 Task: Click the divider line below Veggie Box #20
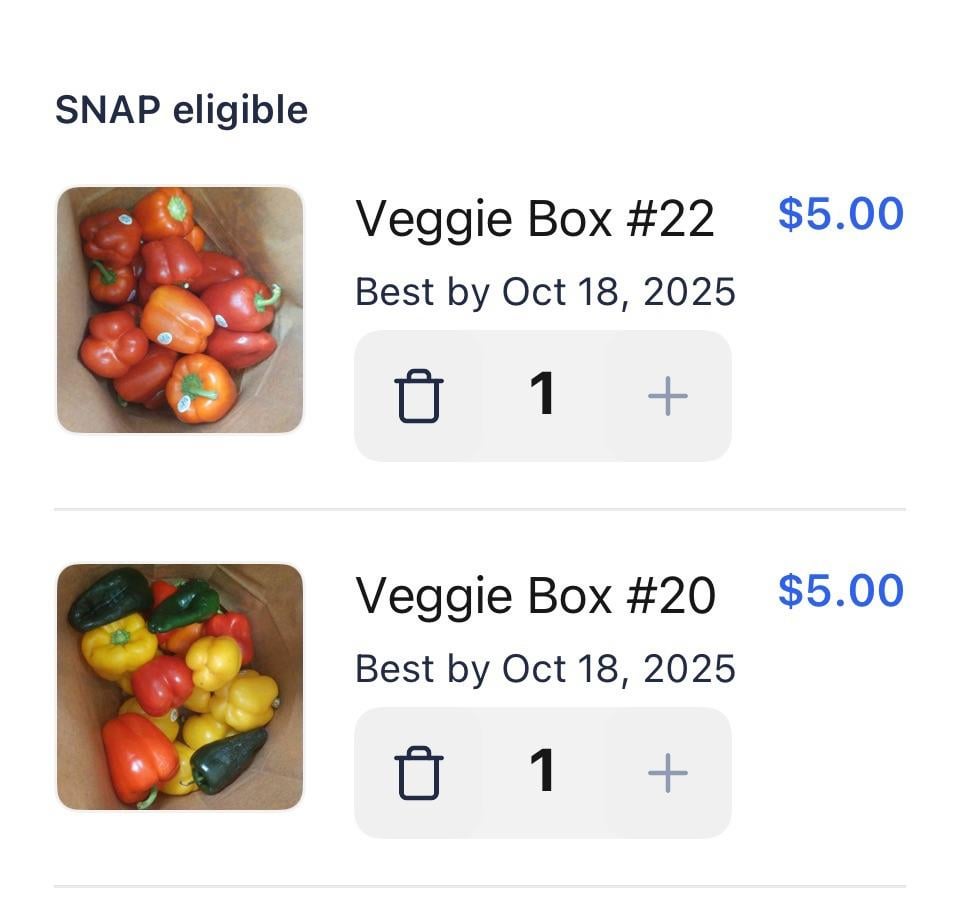click(480, 886)
